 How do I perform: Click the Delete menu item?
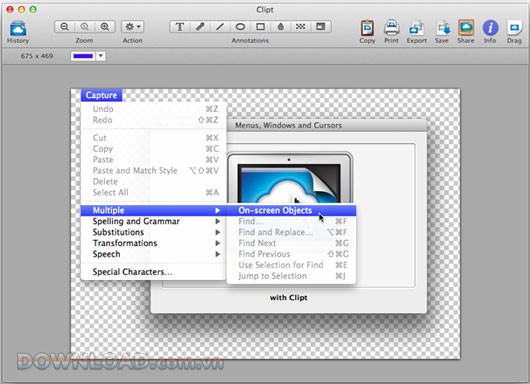pyautogui.click(x=153, y=182)
